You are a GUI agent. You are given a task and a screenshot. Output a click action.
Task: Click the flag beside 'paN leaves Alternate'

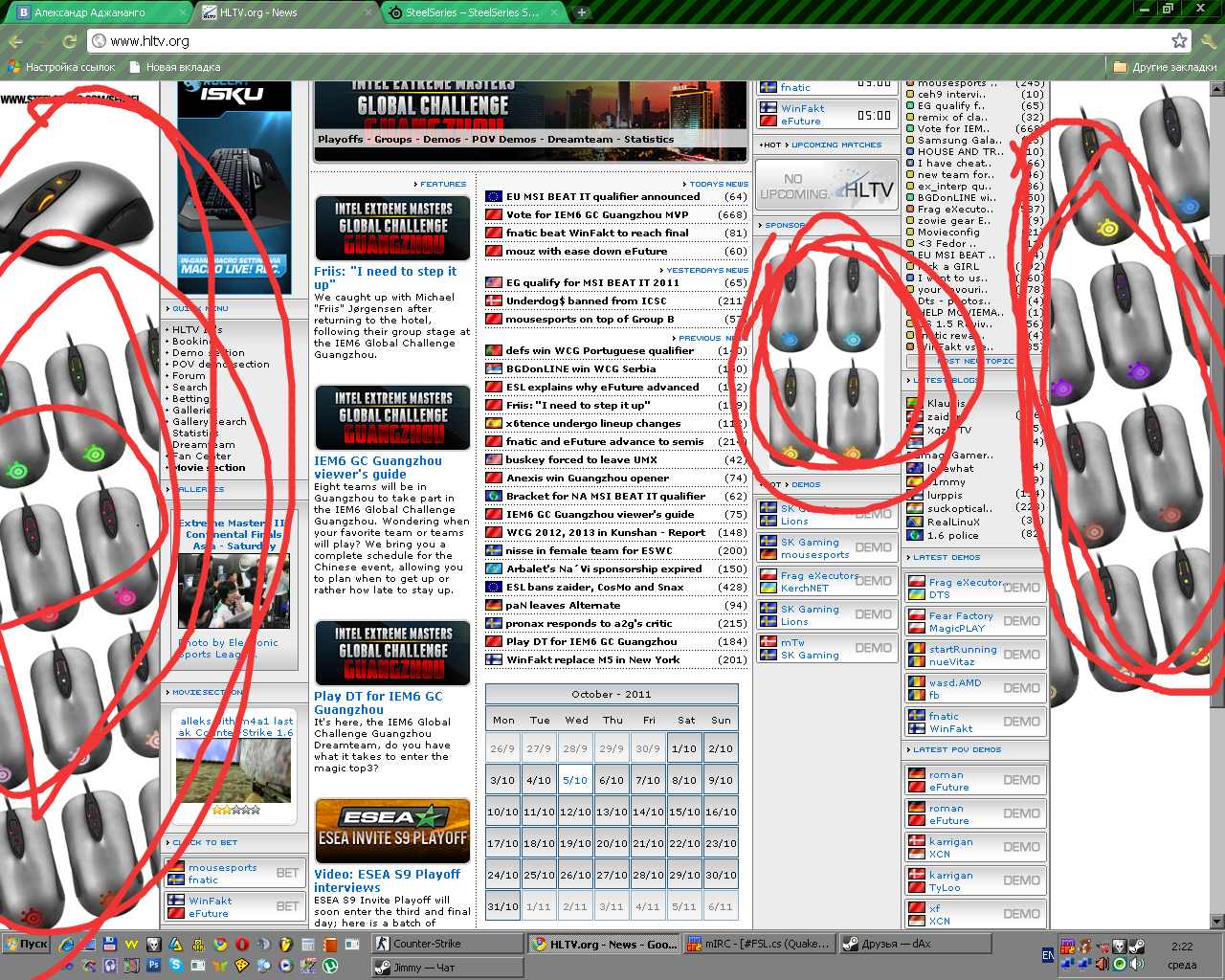494,606
